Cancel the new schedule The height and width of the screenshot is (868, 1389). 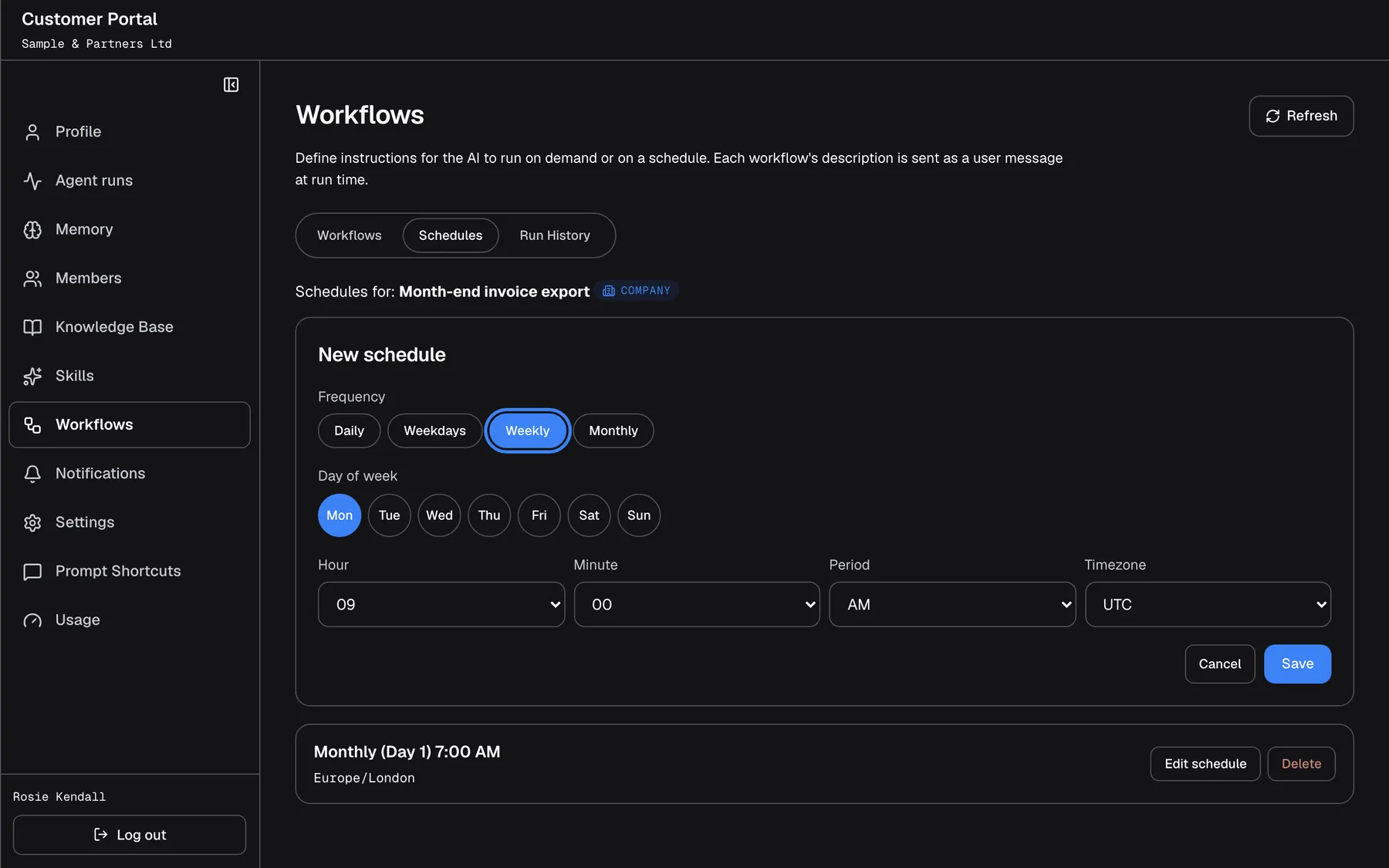point(1220,664)
